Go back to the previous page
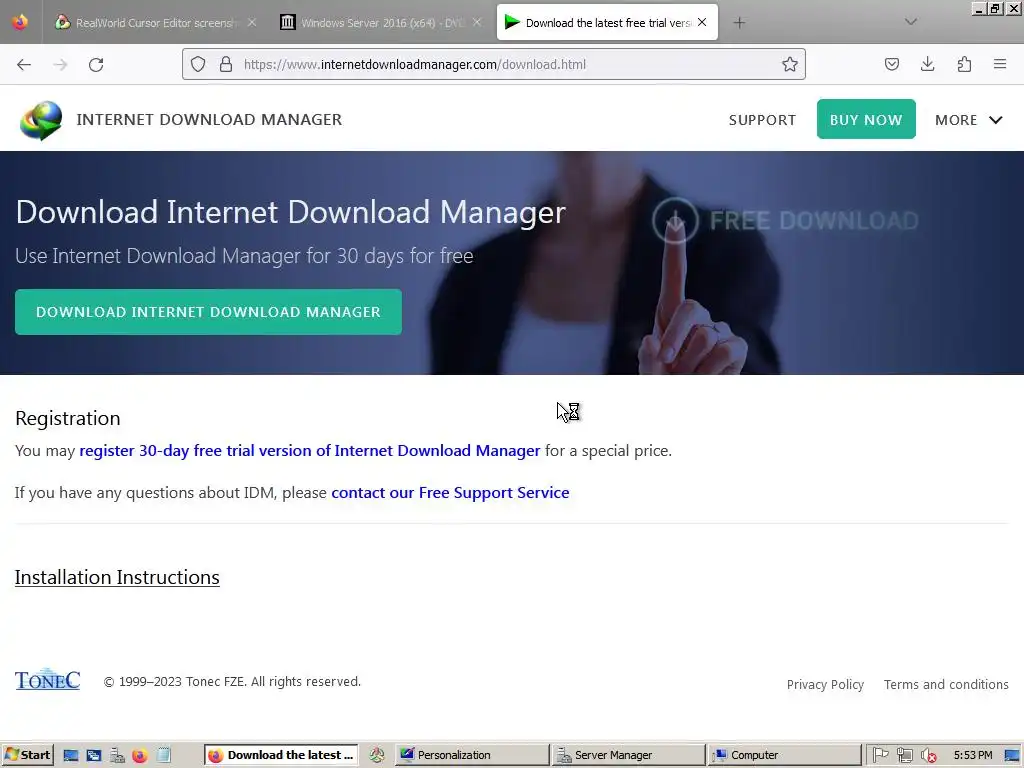1024x768 pixels. [24, 65]
